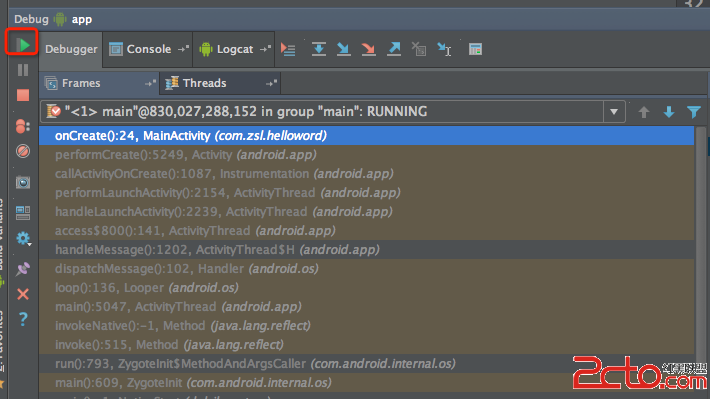Screen dimensions: 710x399
Task: Open View Breakpoints dialog
Action: tap(23, 126)
